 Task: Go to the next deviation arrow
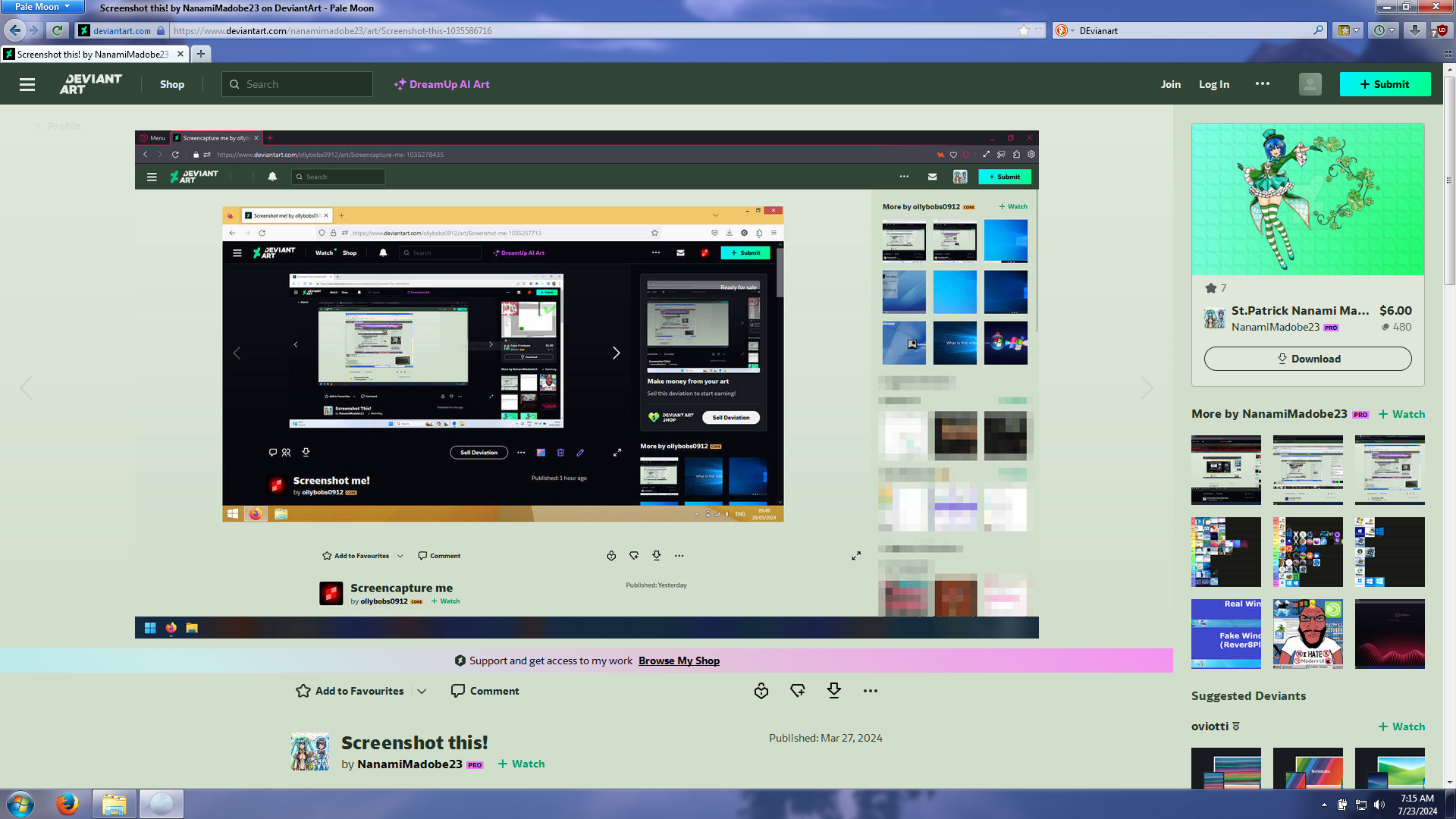coord(1147,388)
